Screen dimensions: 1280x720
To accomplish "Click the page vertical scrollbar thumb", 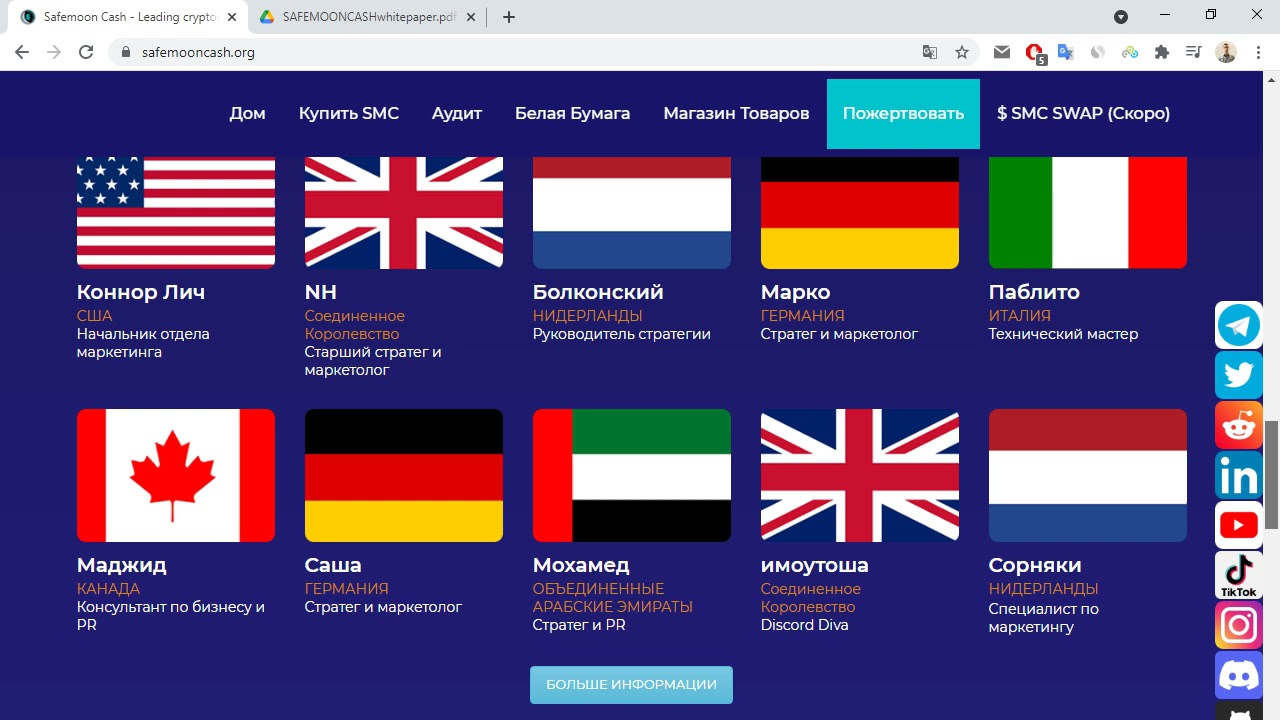I will click(1271, 475).
